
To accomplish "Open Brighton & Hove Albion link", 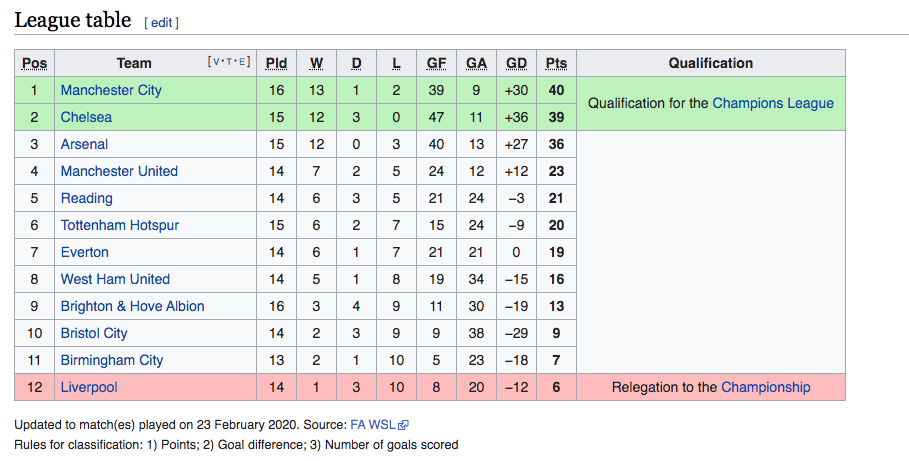I will 133,306.
